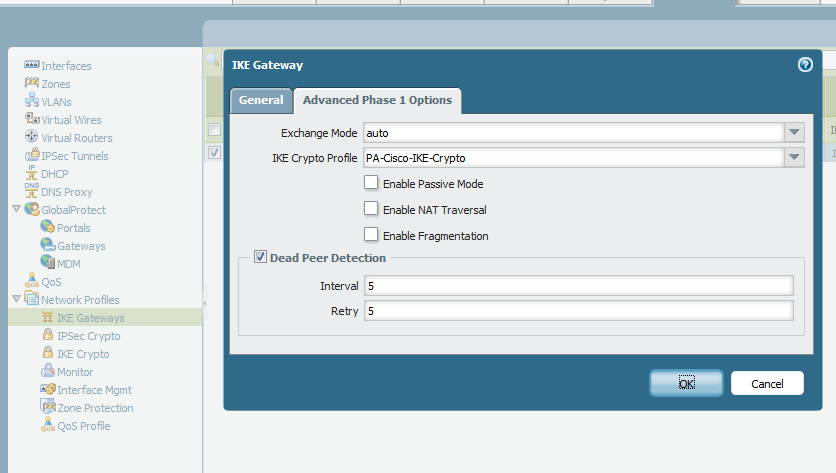Enable Passive Mode checkbox
This screenshot has width=836, height=473.
click(371, 183)
